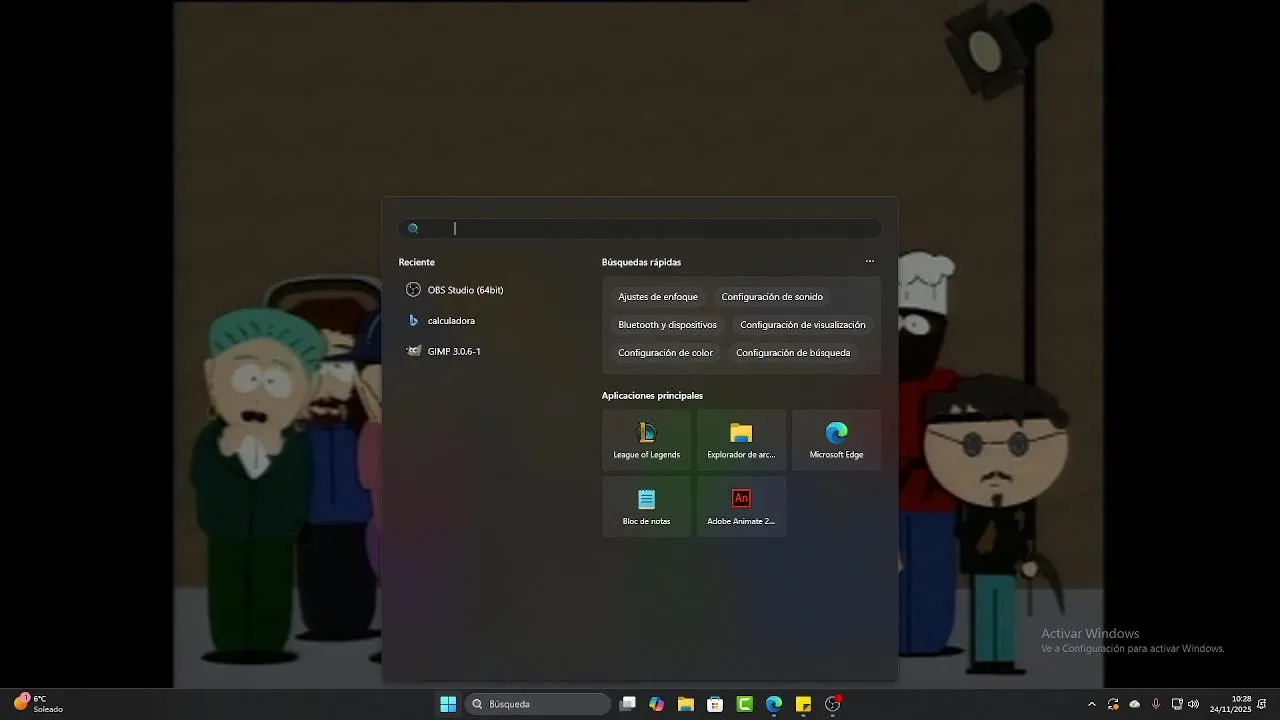Open Camtasia from the taskbar
Screen dimensions: 1280x720
click(744, 704)
